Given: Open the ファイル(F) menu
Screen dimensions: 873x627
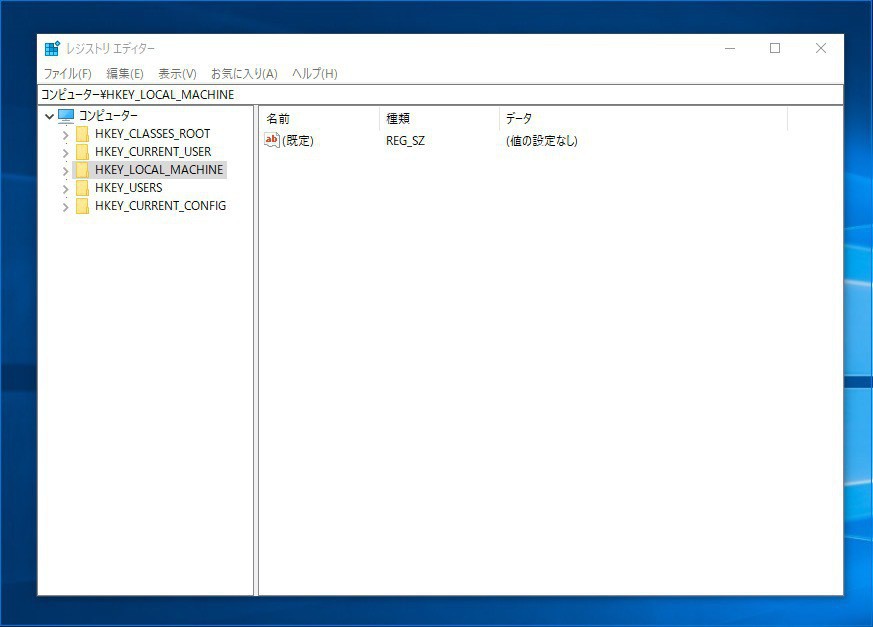Looking at the screenshot, I should (68, 74).
